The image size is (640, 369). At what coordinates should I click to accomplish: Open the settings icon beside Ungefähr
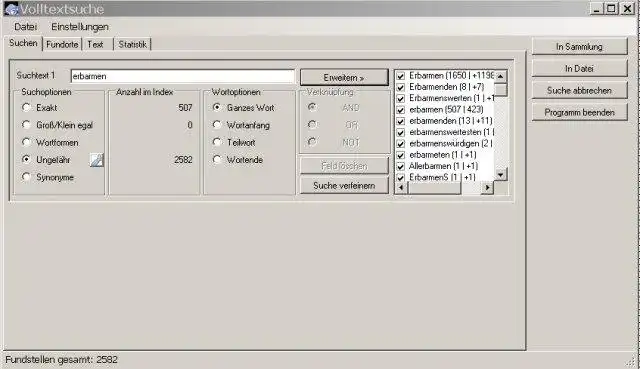click(x=97, y=160)
